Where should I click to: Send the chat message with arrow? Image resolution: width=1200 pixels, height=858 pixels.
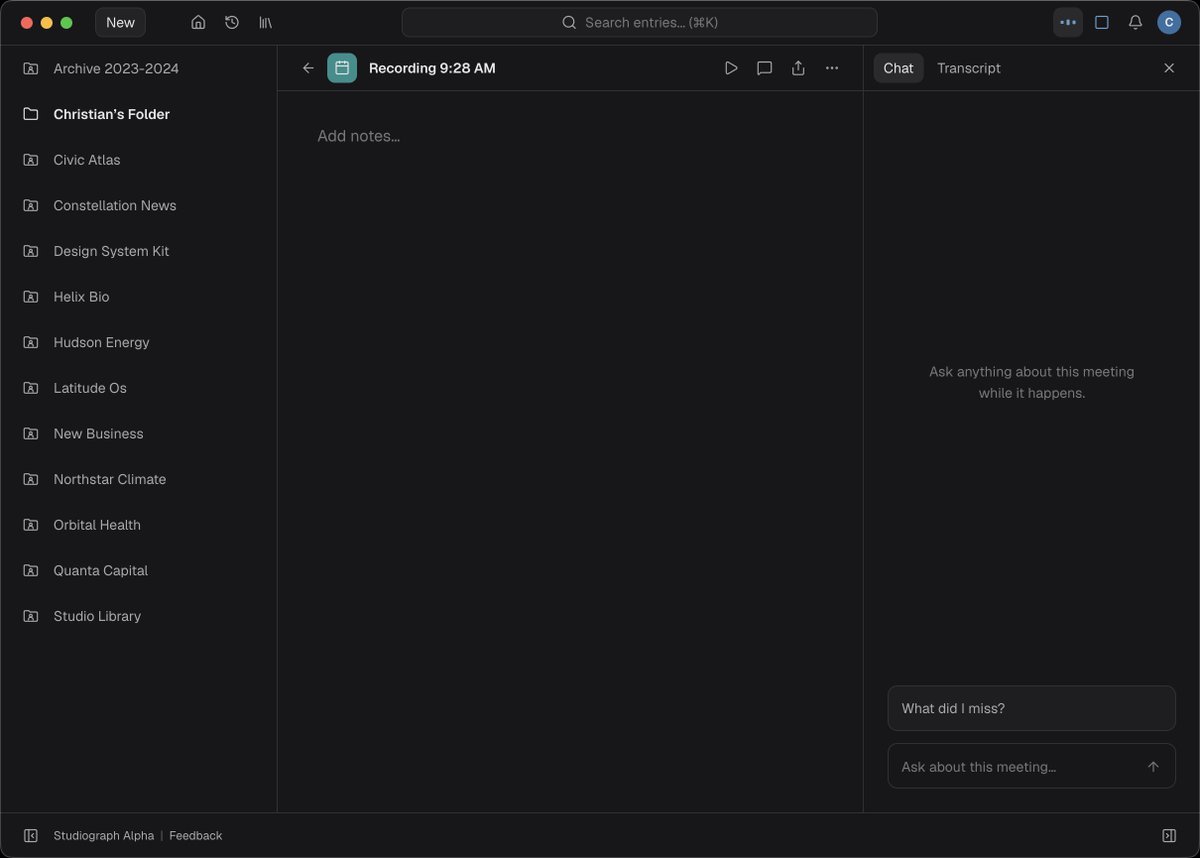1153,766
